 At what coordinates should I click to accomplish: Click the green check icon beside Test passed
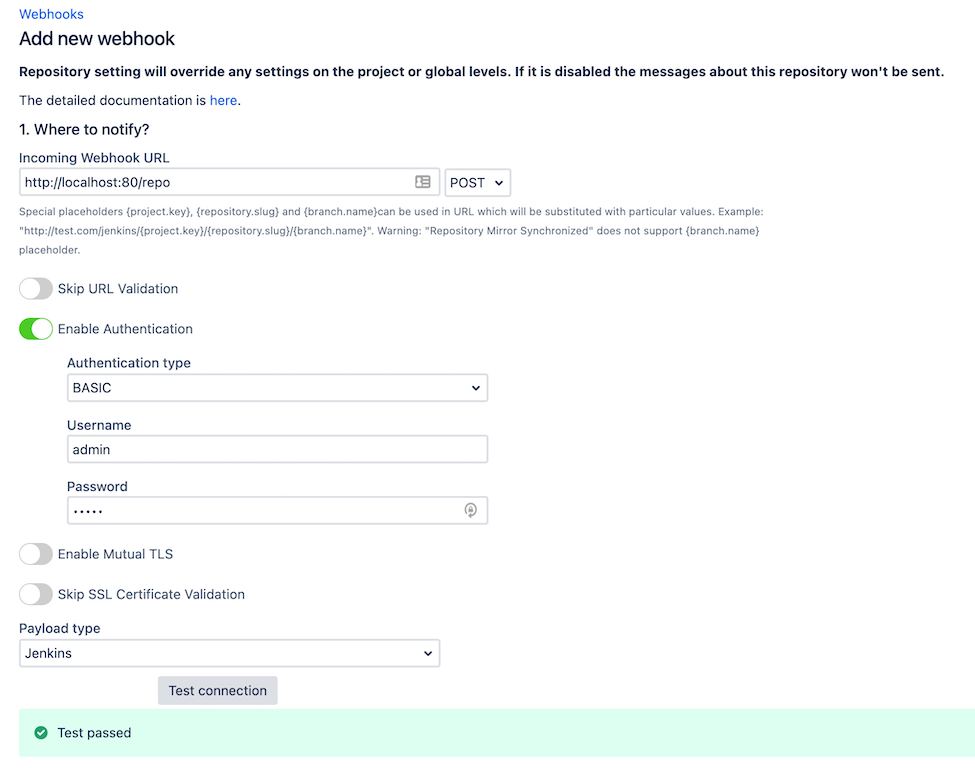click(x=41, y=733)
